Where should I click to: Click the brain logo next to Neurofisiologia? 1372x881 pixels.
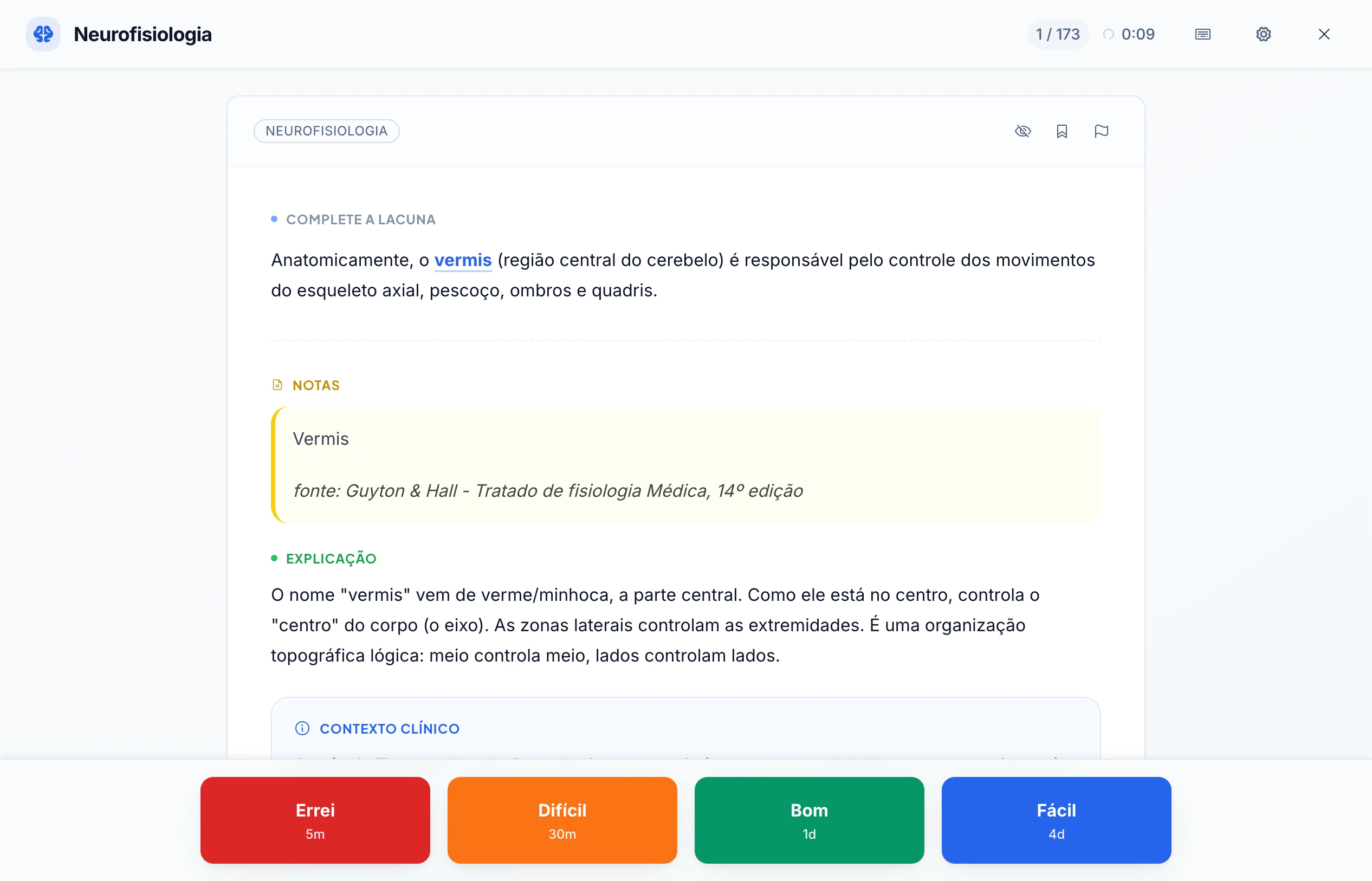[43, 34]
